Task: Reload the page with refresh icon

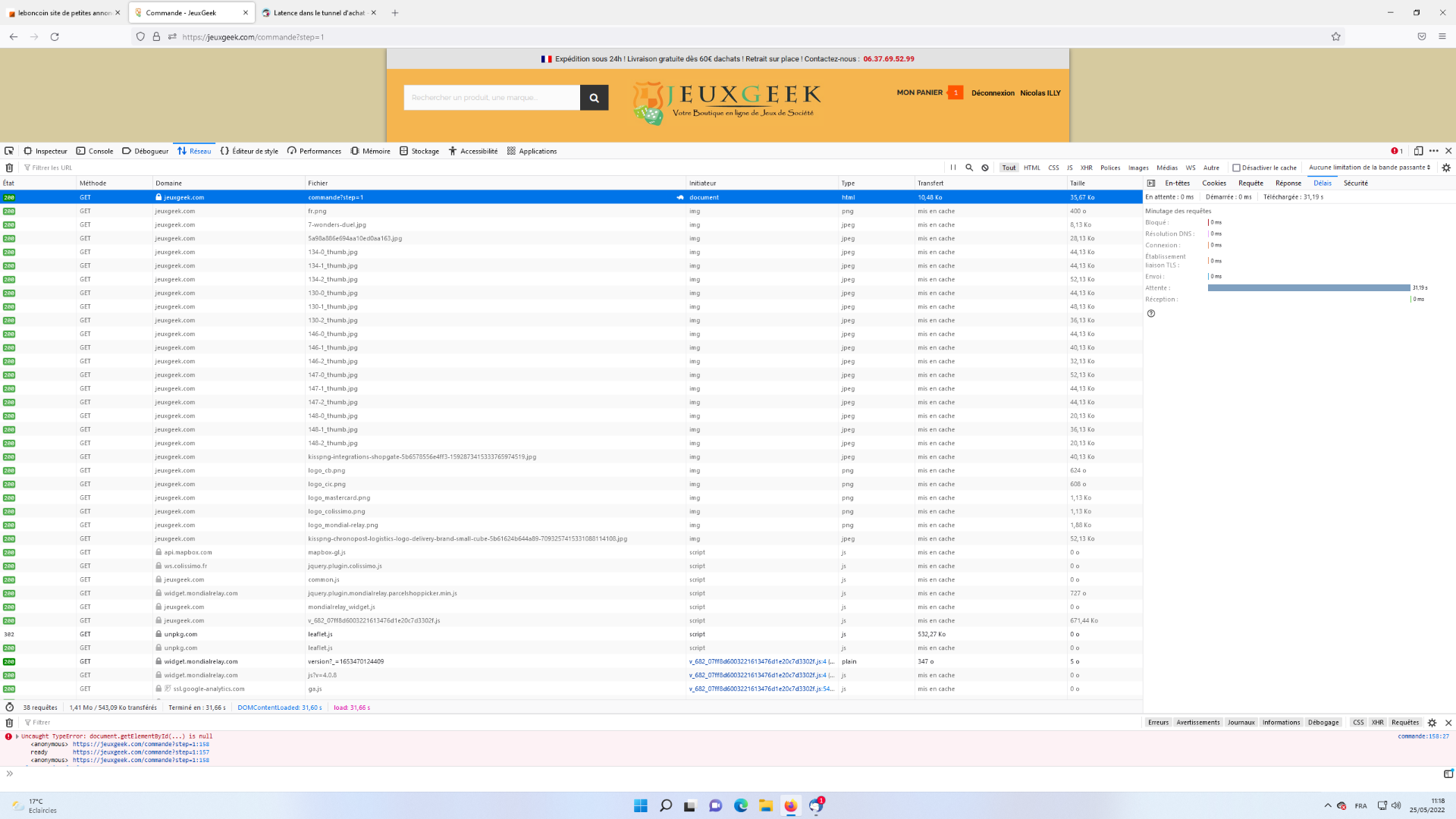Action: (55, 36)
